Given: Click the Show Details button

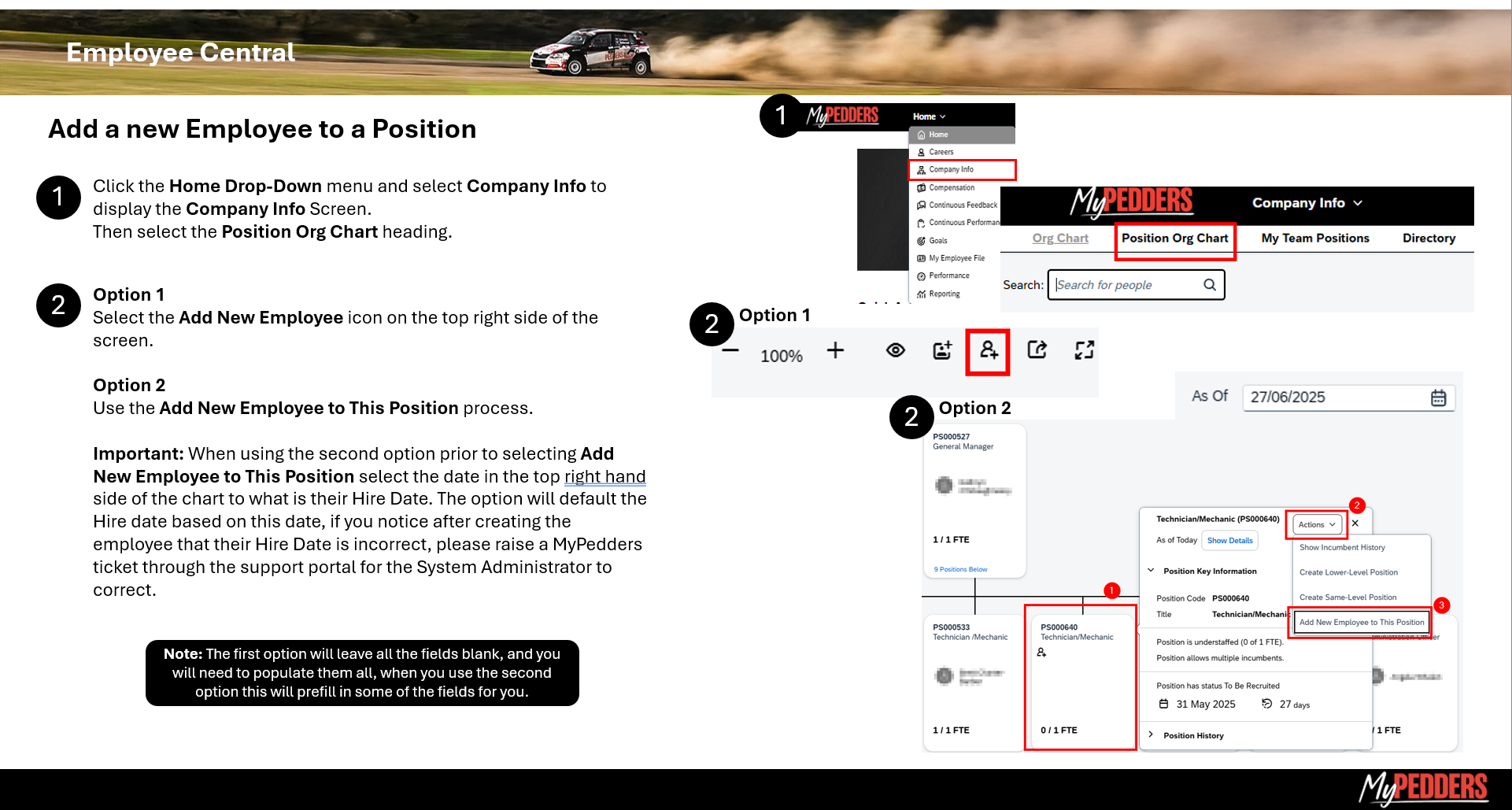Looking at the screenshot, I should [1229, 541].
